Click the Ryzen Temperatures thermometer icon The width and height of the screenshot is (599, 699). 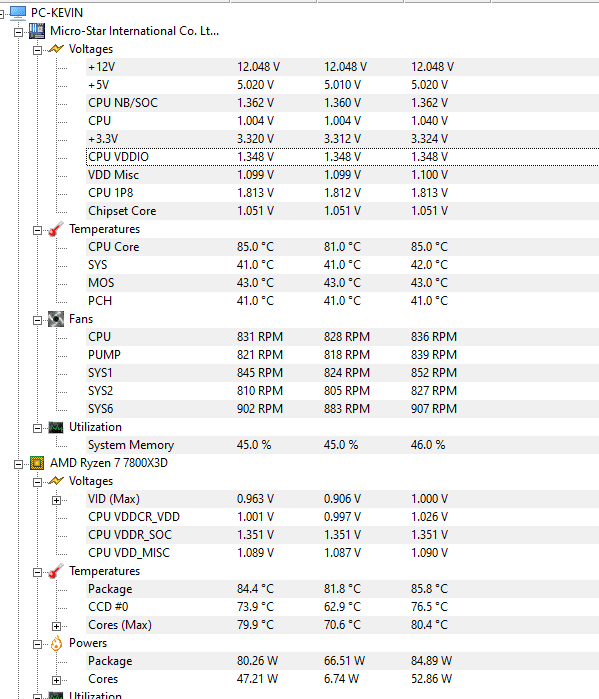point(56,571)
